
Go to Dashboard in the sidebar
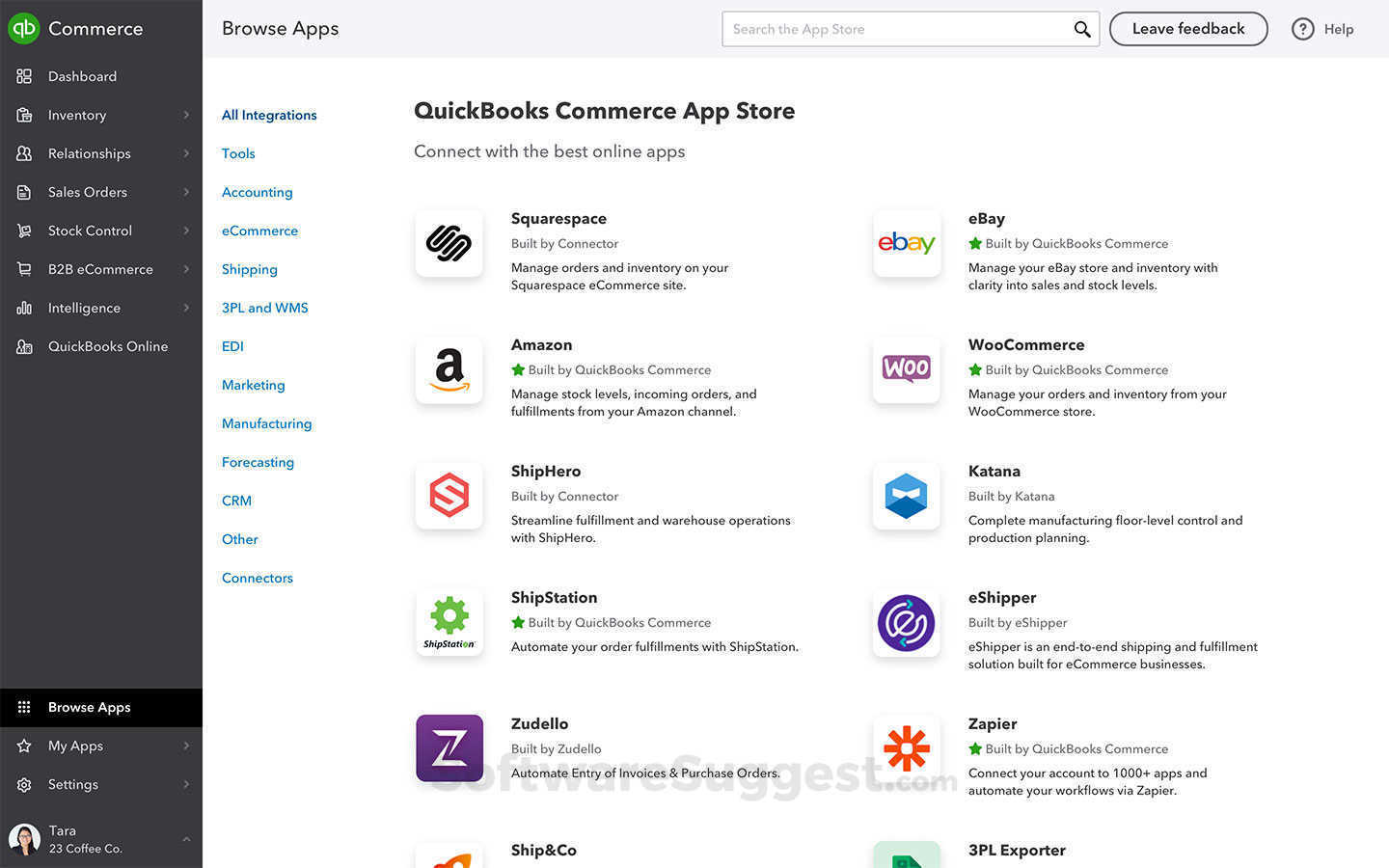pos(82,76)
